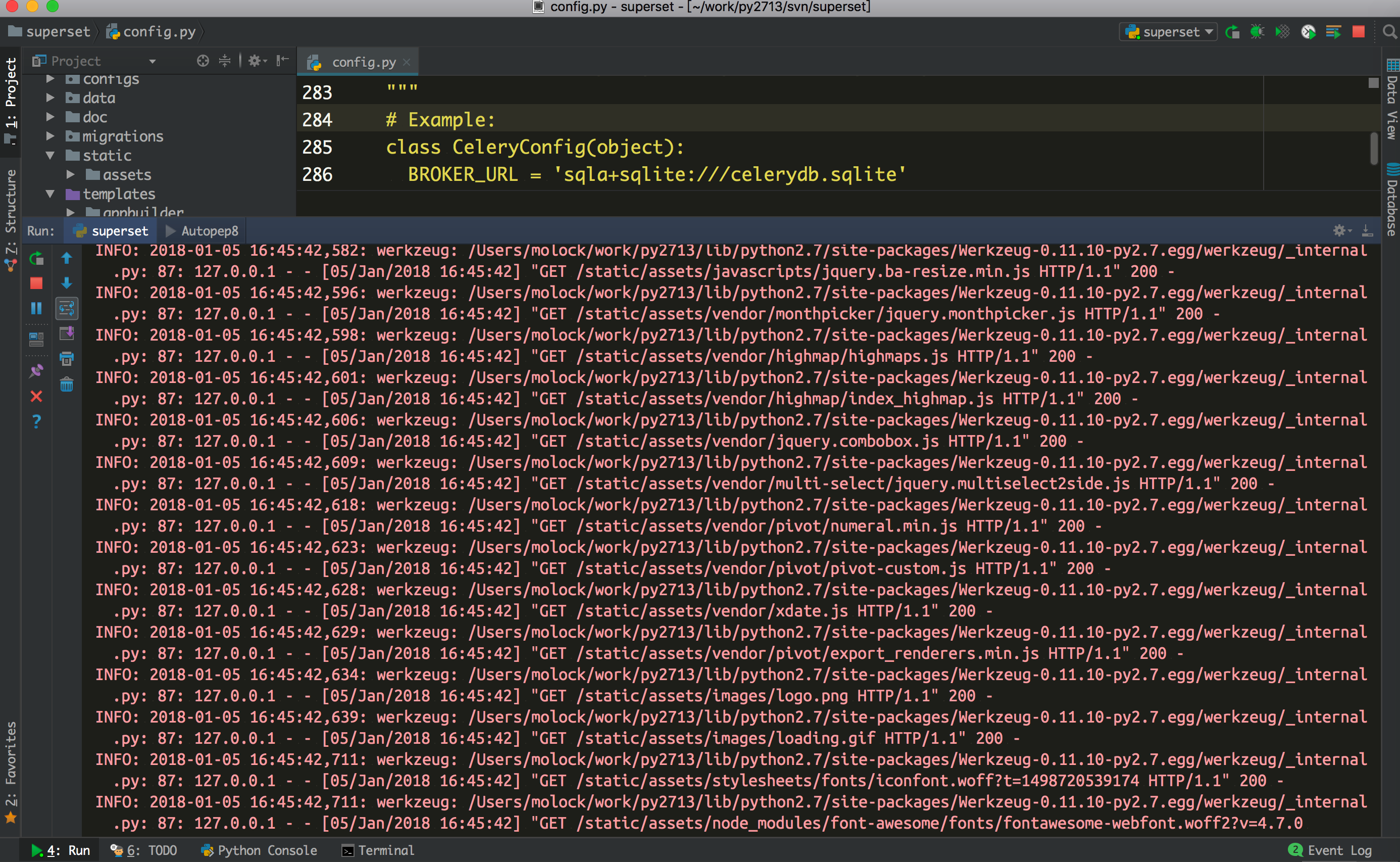Image resolution: width=1400 pixels, height=862 pixels.
Task: Toggle the 2: Favorites side panel
Action: (x=10, y=773)
